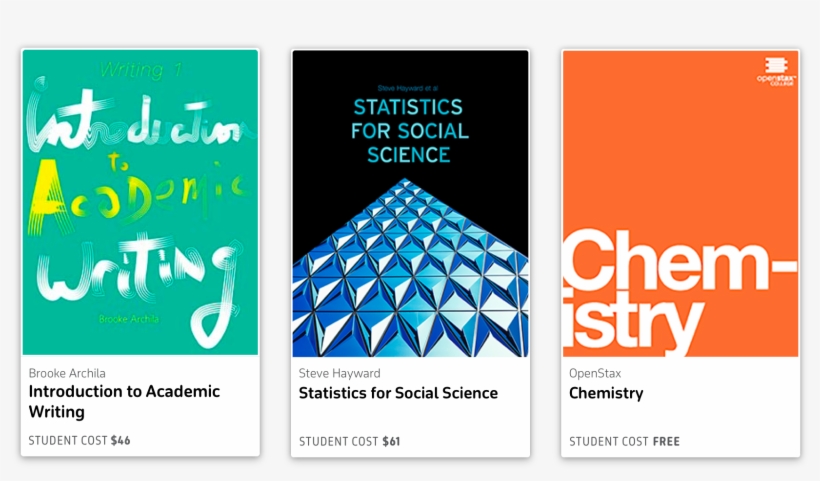
Task: Open the orange Chemistry book cover
Action: pyautogui.click(x=680, y=204)
